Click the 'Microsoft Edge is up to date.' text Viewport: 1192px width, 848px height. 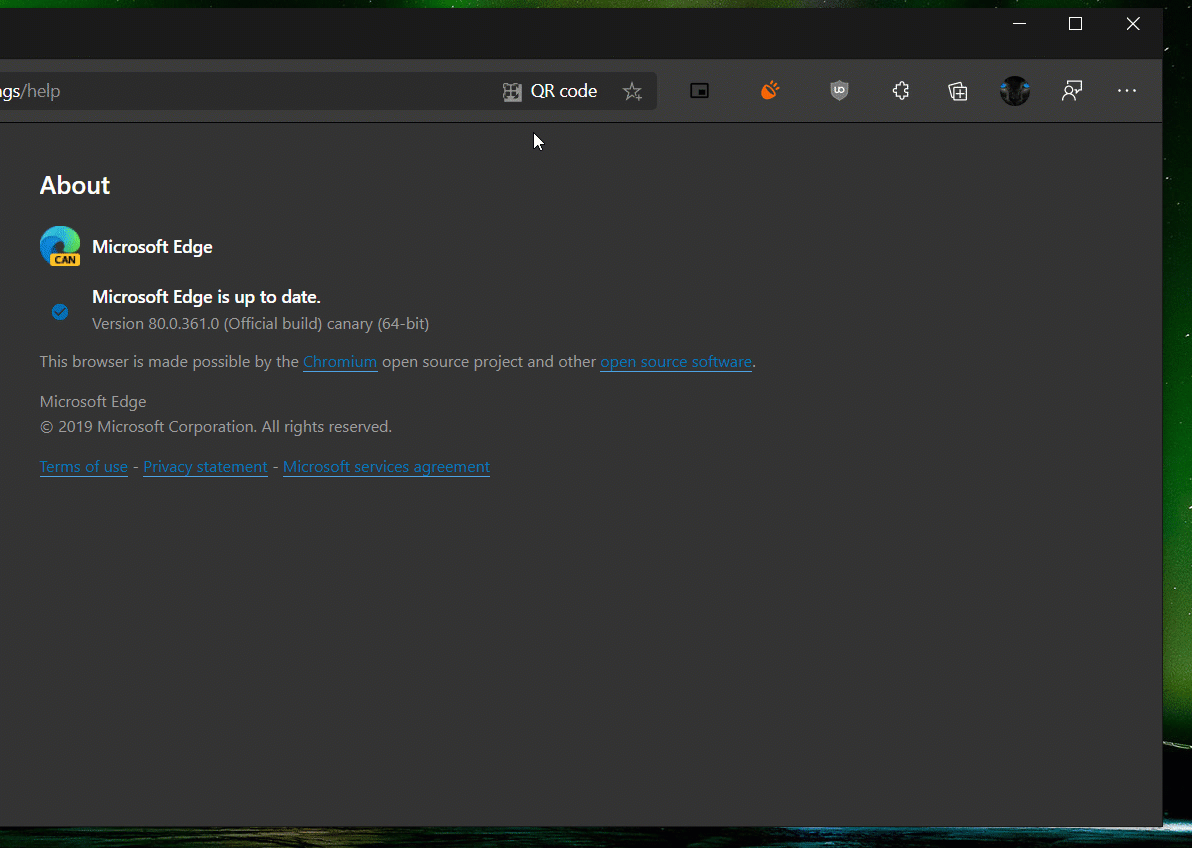point(206,297)
